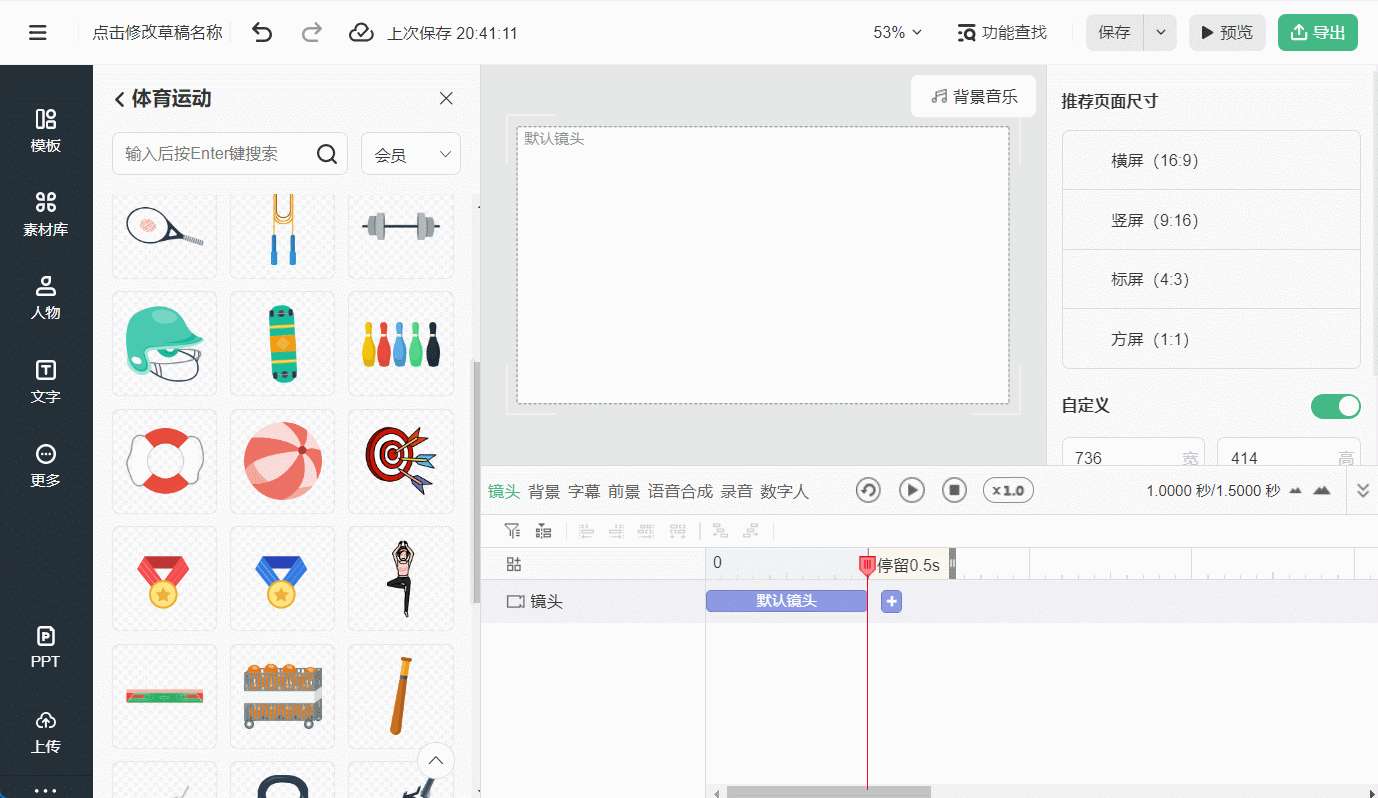Switch to the 录音 tab
Screen dimensions: 1378x798
tap(736, 491)
